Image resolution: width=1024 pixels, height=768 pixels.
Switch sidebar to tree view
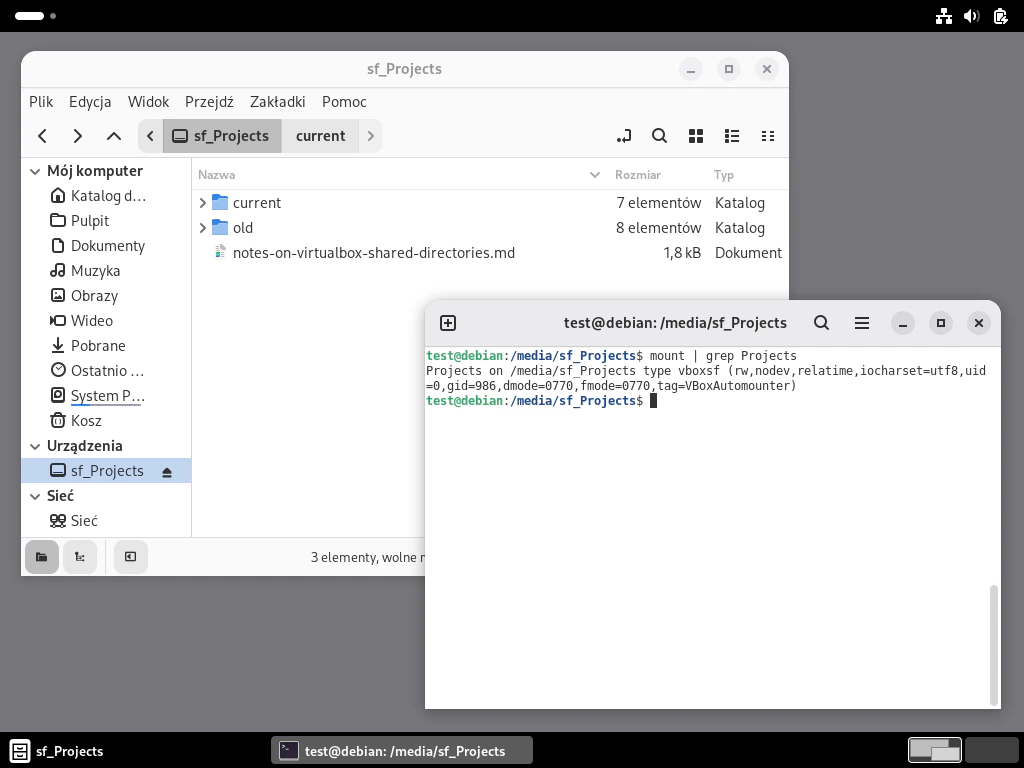(80, 557)
